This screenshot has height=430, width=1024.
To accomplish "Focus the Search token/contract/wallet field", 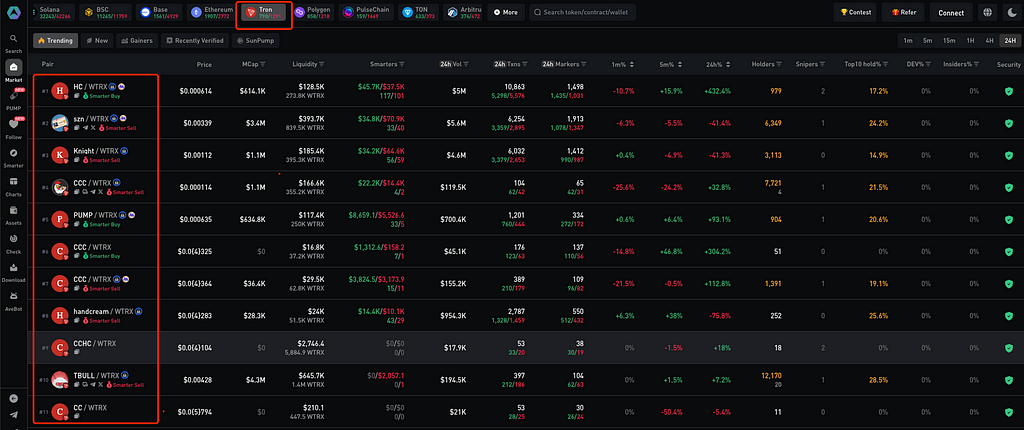I will 583,12.
